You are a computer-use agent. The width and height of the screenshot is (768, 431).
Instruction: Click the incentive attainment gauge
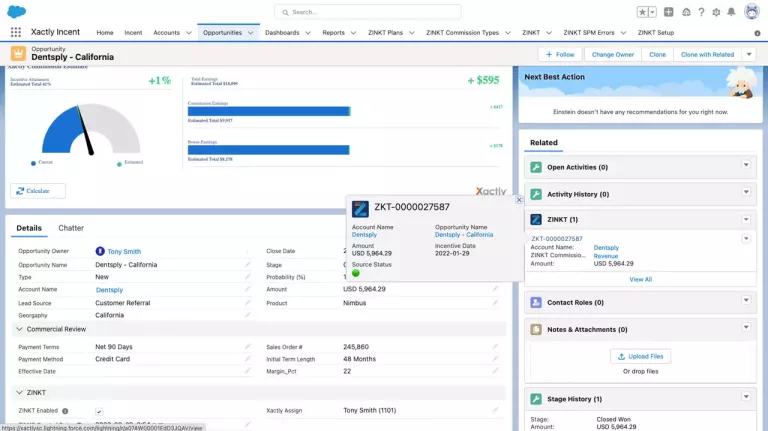(91, 129)
